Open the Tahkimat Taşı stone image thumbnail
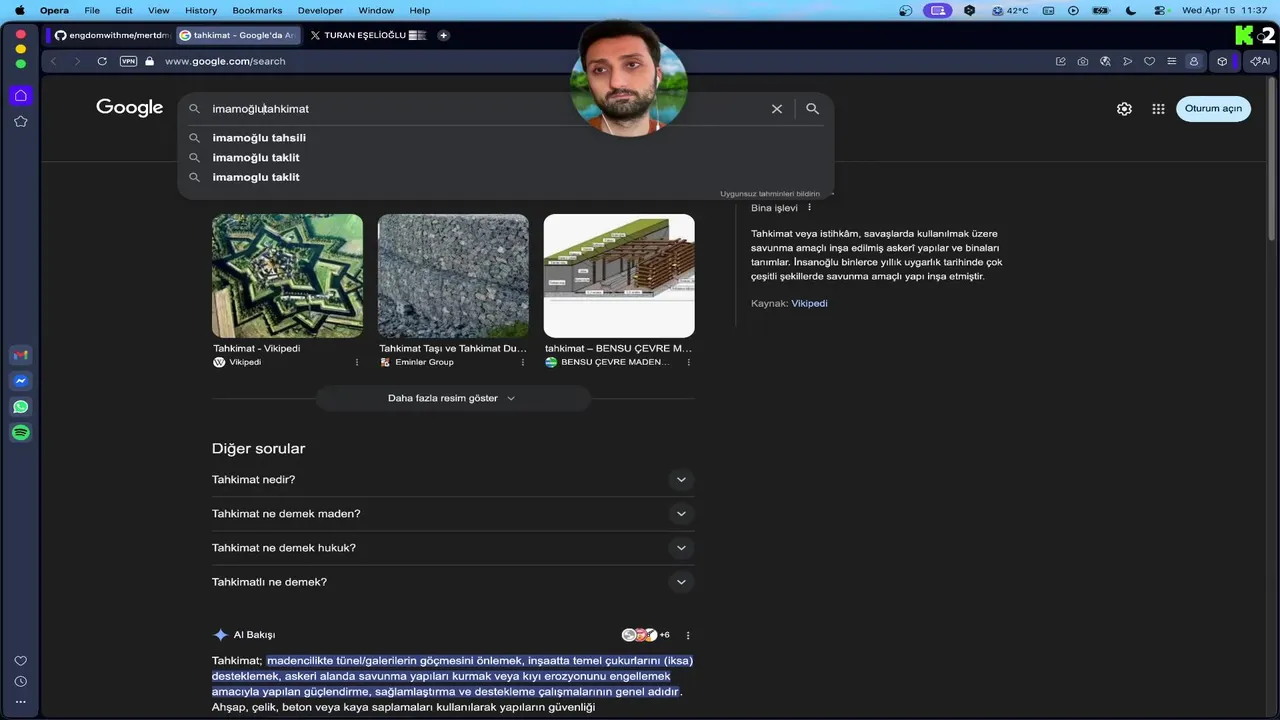The height and width of the screenshot is (720, 1280). (x=453, y=276)
